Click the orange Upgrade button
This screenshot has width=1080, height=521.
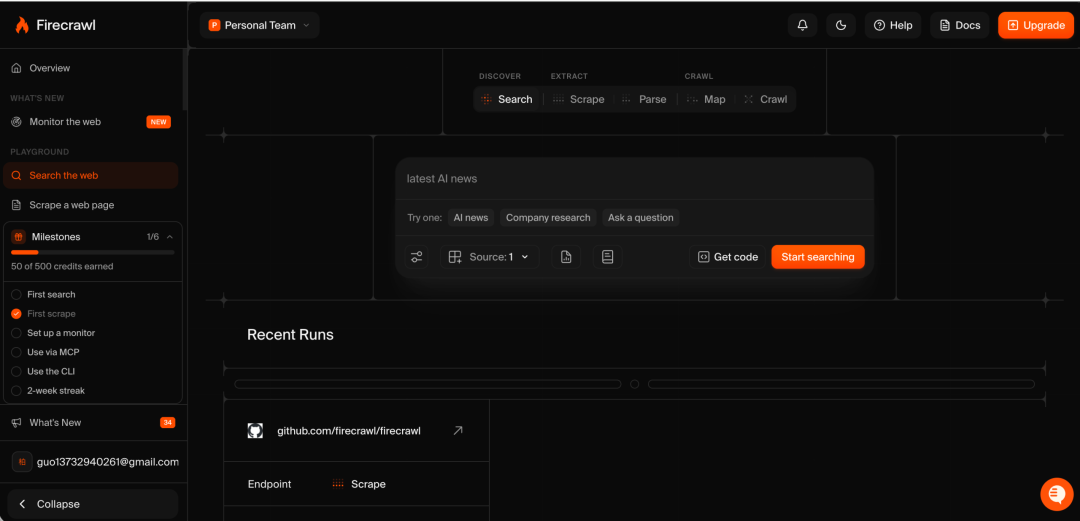[x=1035, y=25]
